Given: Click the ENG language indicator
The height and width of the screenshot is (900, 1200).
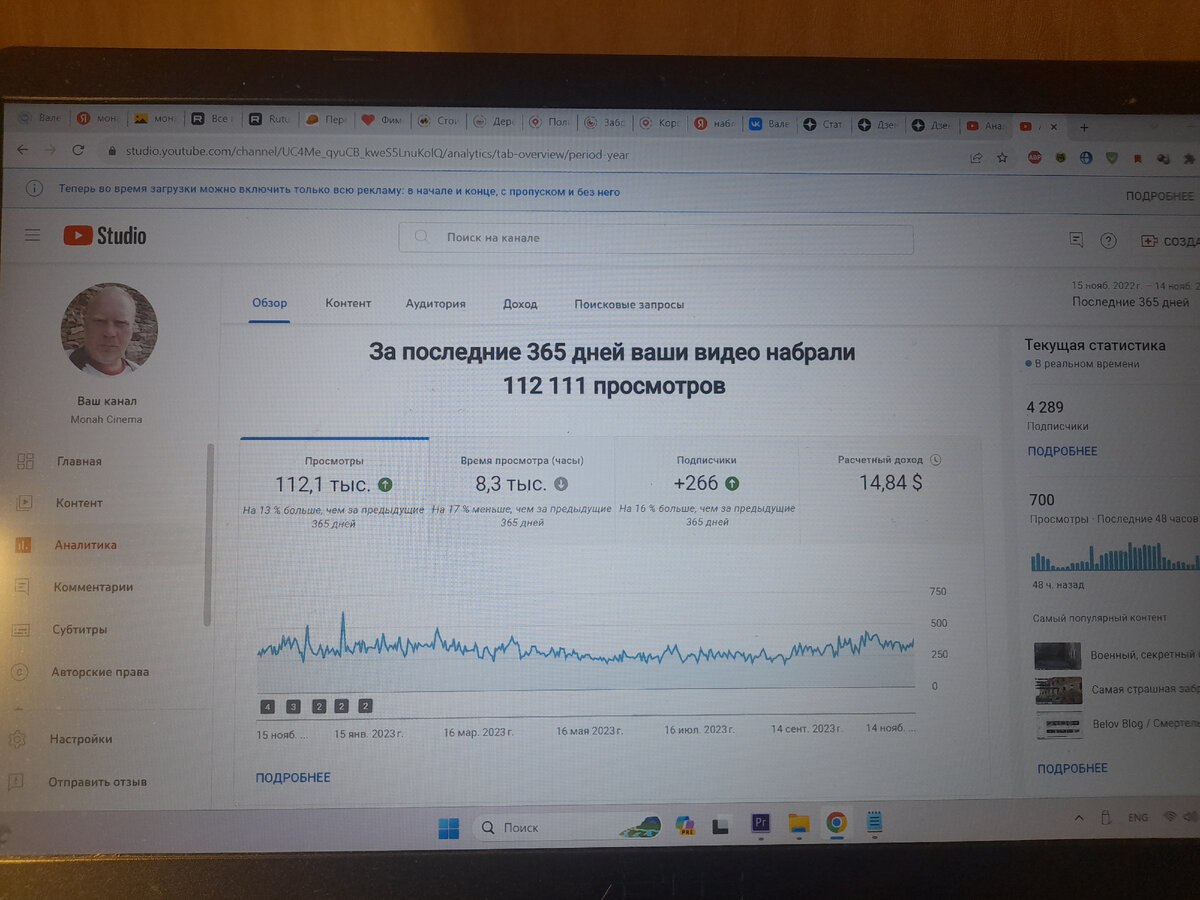Looking at the screenshot, I should tap(1138, 818).
